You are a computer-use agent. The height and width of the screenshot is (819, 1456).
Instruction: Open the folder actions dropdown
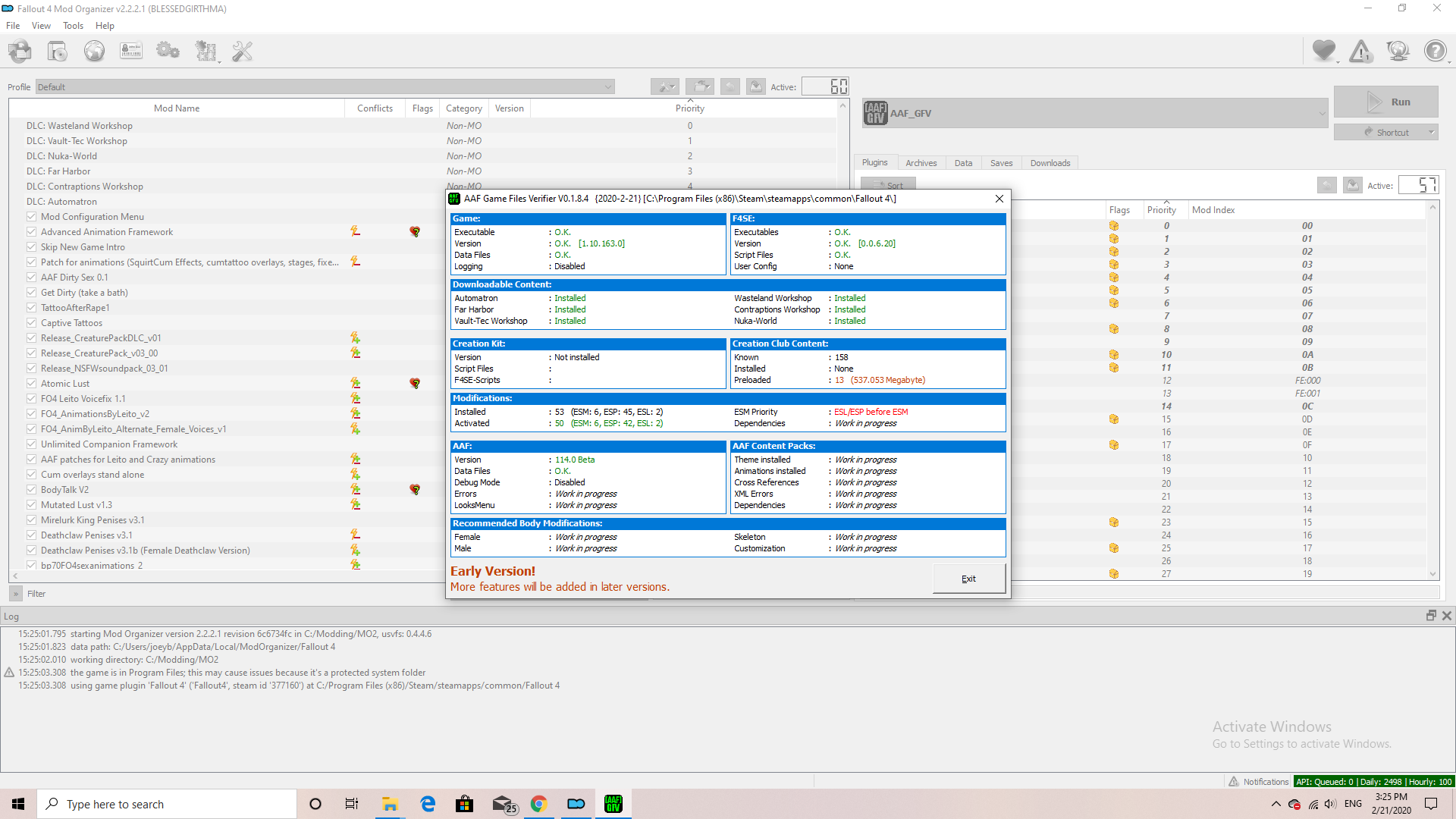click(700, 86)
